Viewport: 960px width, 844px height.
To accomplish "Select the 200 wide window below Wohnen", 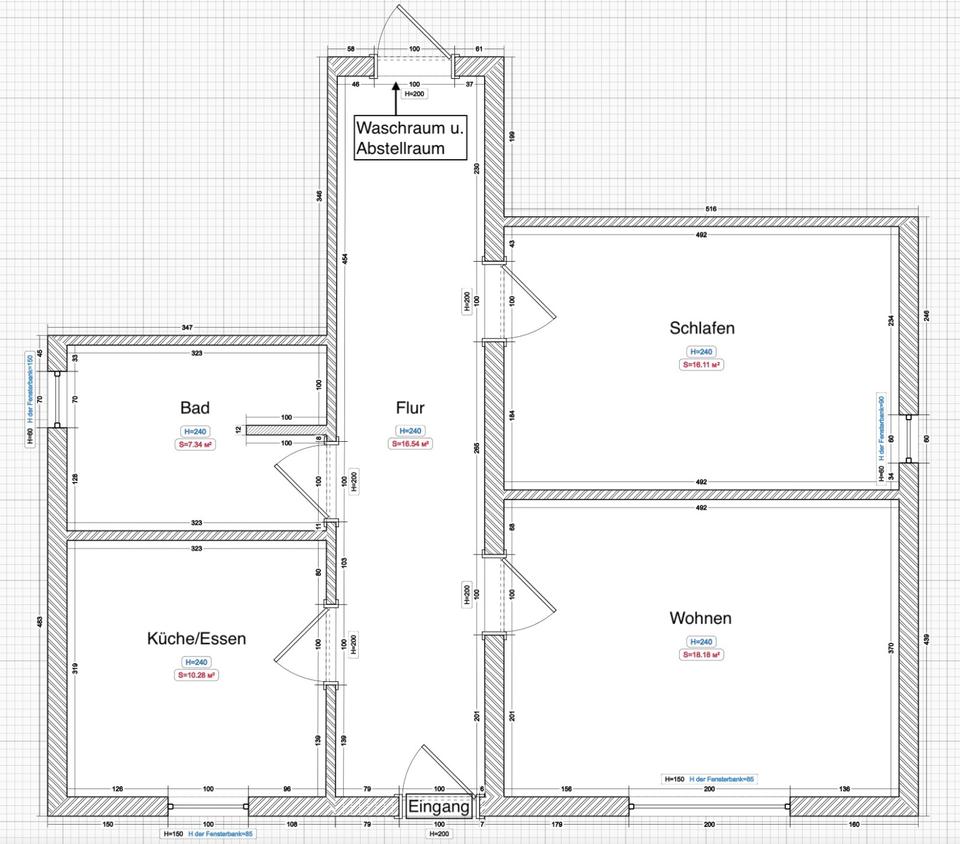I will click(709, 804).
